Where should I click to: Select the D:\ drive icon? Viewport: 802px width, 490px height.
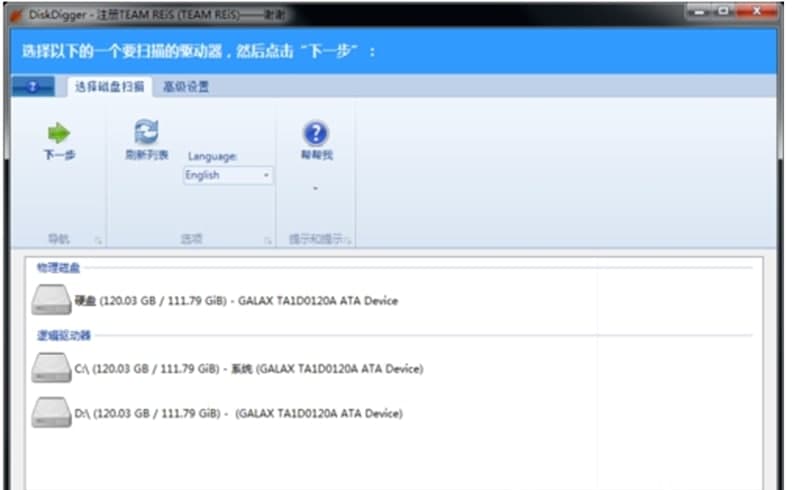[x=51, y=412]
